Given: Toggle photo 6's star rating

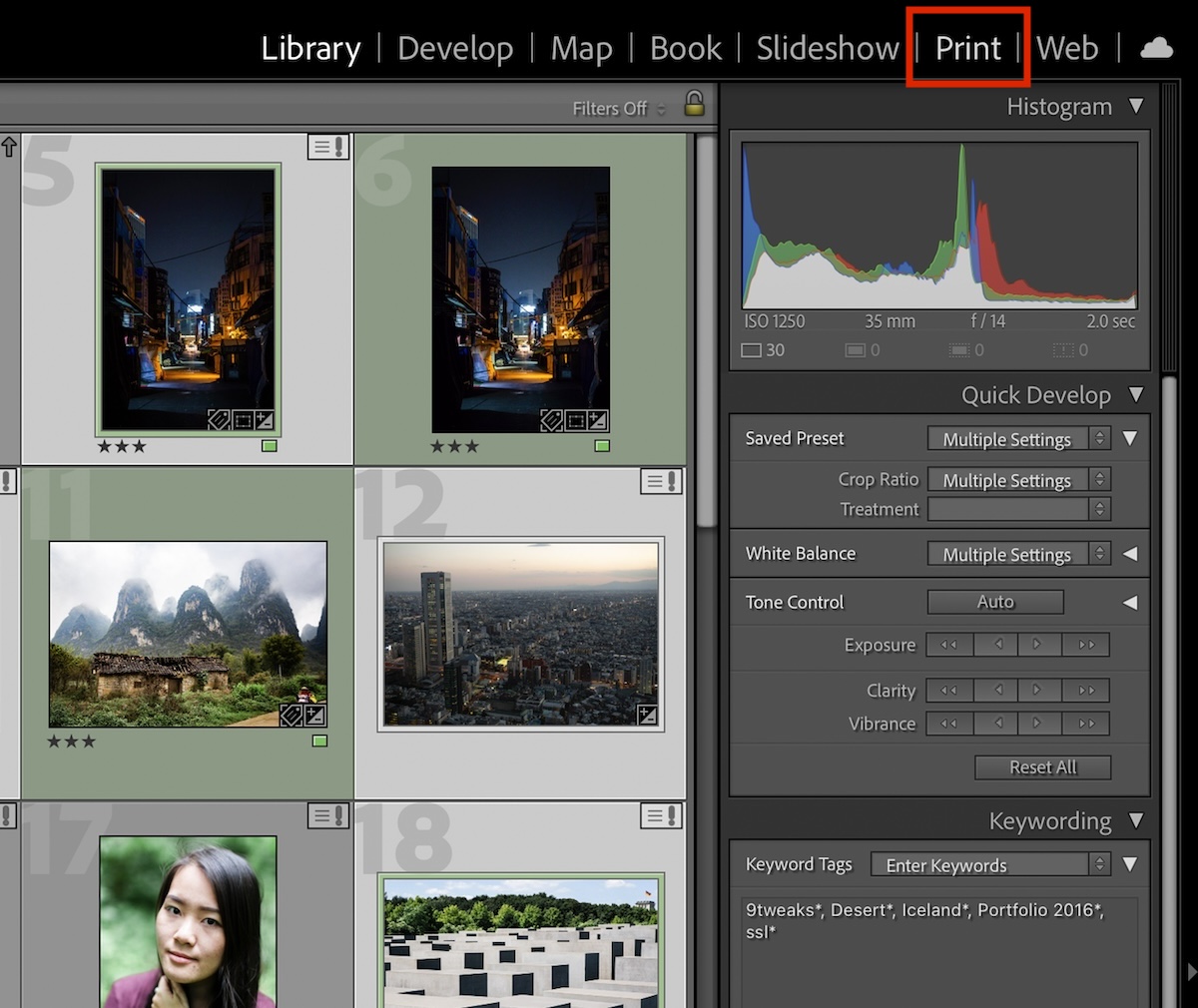Looking at the screenshot, I should coord(454,447).
